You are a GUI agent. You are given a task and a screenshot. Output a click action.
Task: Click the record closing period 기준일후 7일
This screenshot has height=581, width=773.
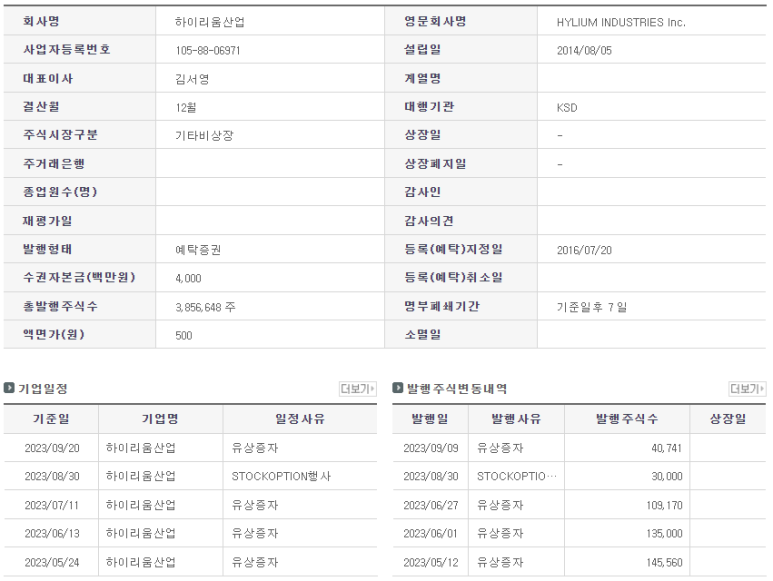[x=592, y=307]
